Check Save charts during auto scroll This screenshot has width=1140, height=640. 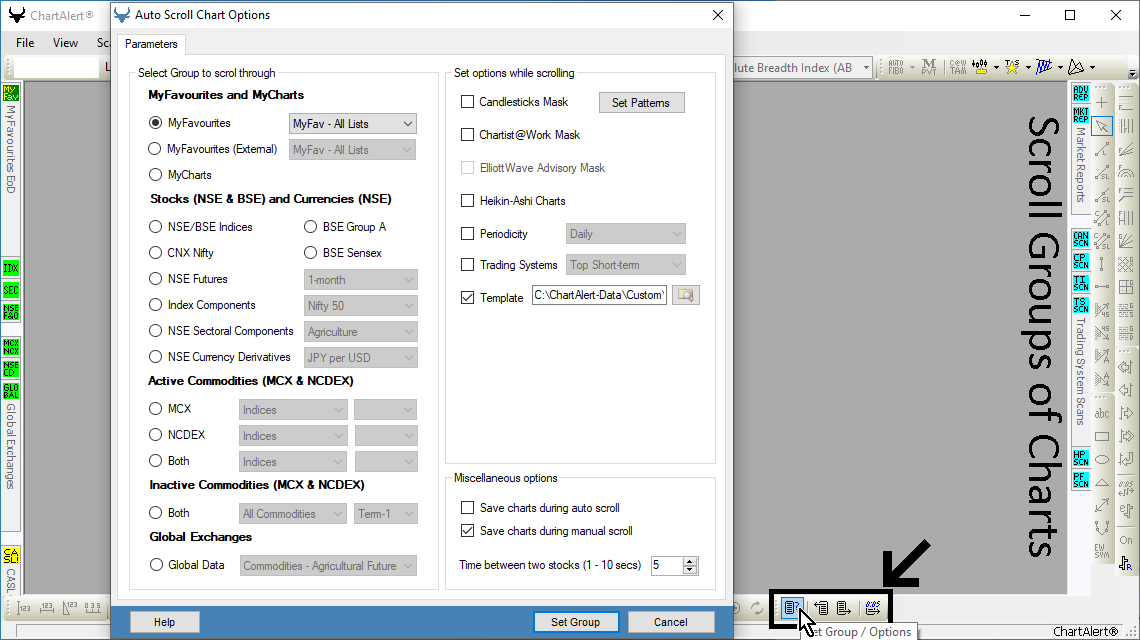(467, 508)
